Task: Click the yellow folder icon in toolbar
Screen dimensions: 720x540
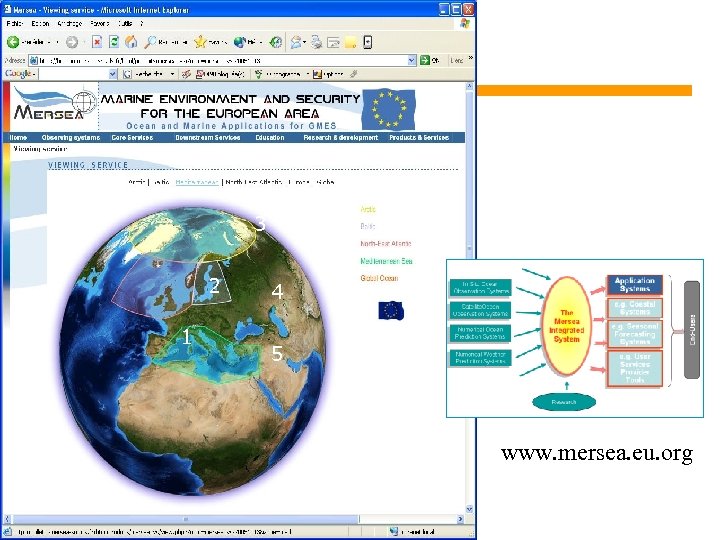Action: (x=350, y=43)
